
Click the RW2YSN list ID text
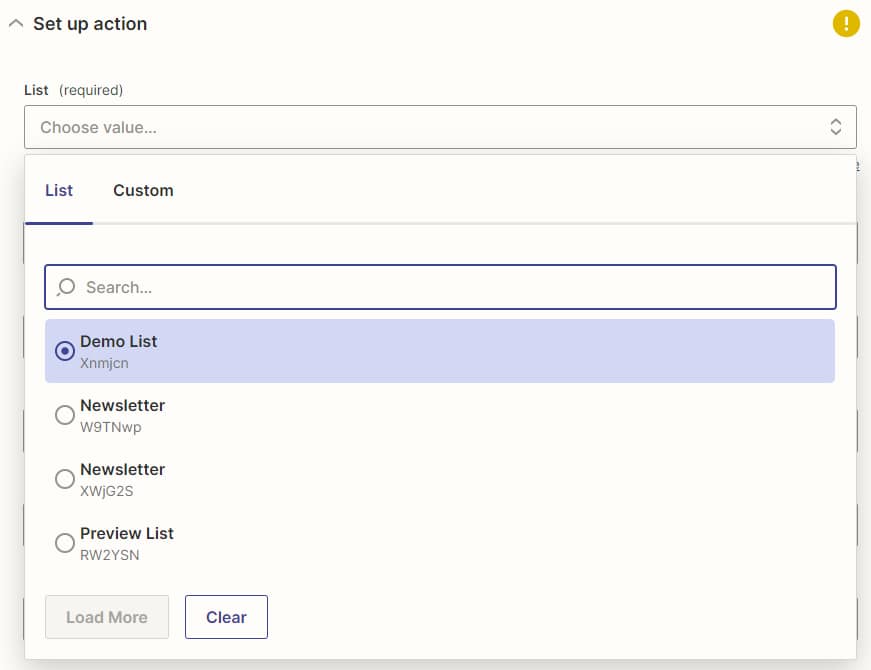pyautogui.click(x=109, y=555)
